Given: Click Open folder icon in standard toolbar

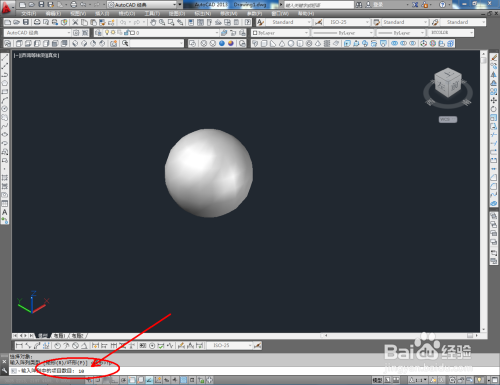Looking at the screenshot, I should [x=16, y=22].
